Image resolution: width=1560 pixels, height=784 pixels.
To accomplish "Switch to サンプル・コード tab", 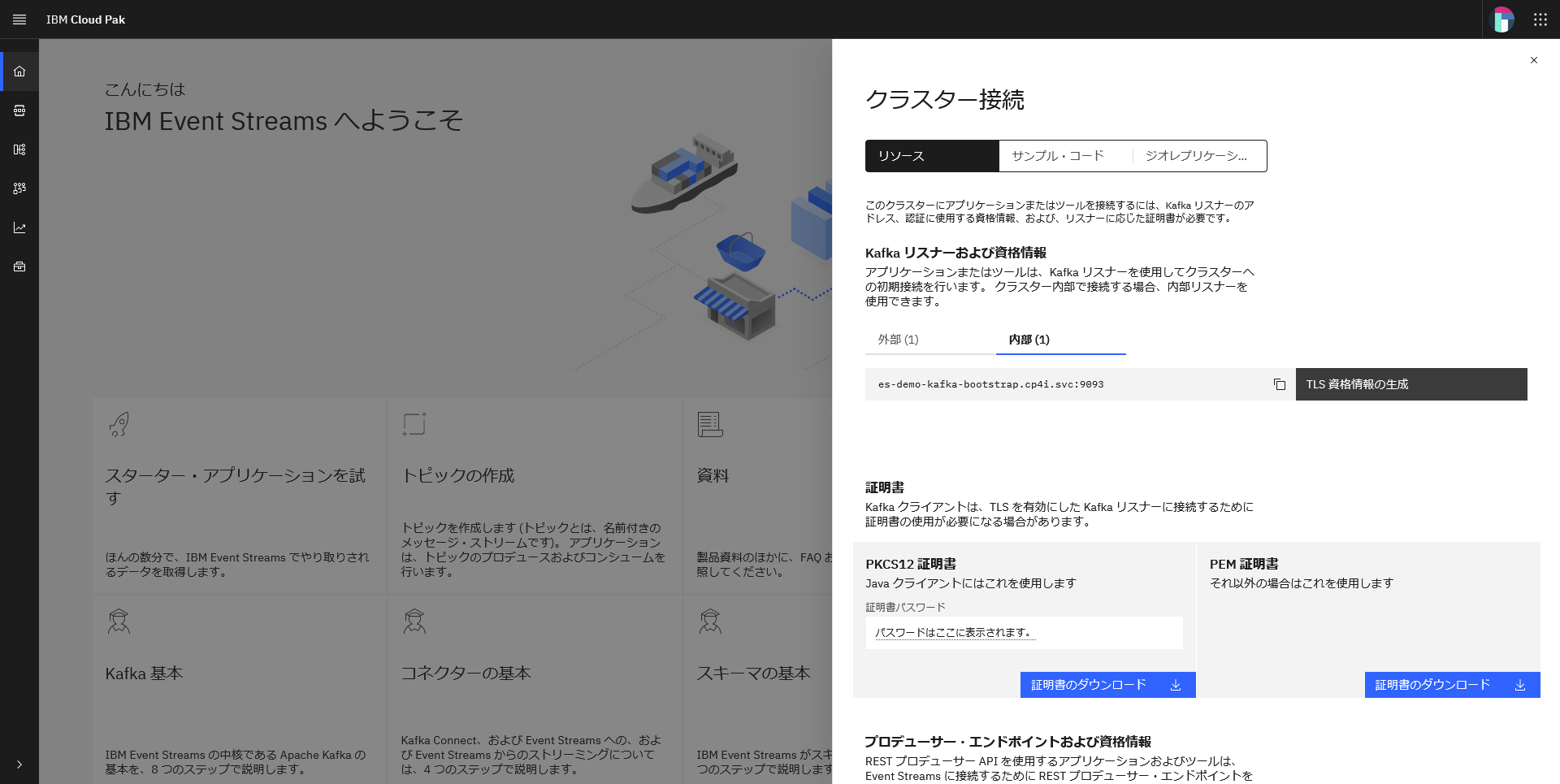I will [1065, 156].
